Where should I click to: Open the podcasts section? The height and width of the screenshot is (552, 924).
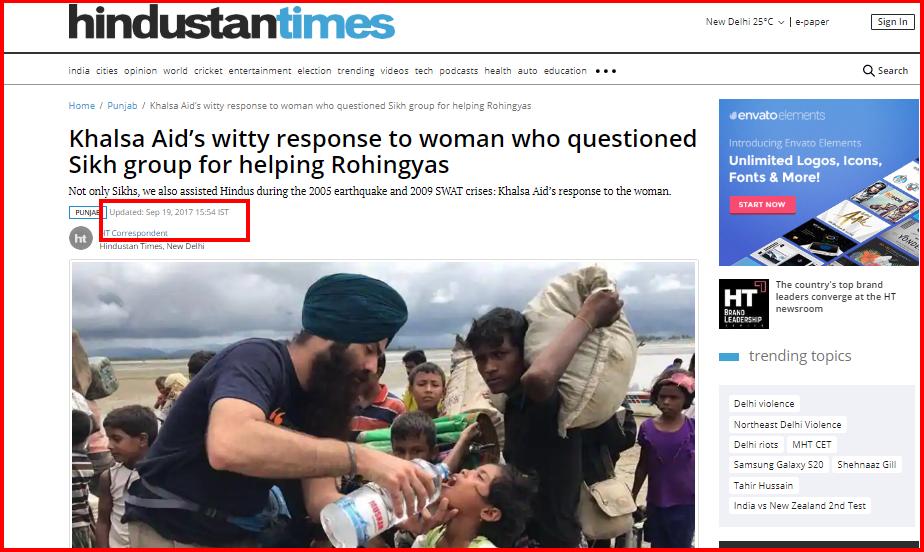(x=458, y=71)
